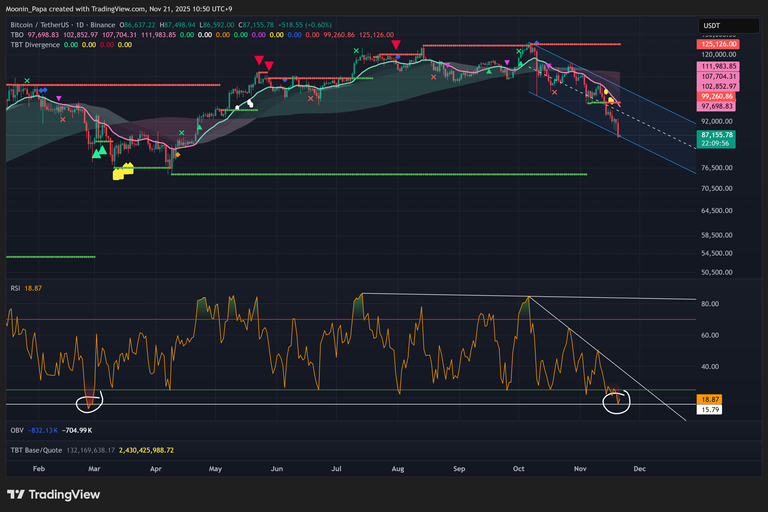Click the red down-triangle signal near August
Screen dimensions: 768x512
click(396, 45)
